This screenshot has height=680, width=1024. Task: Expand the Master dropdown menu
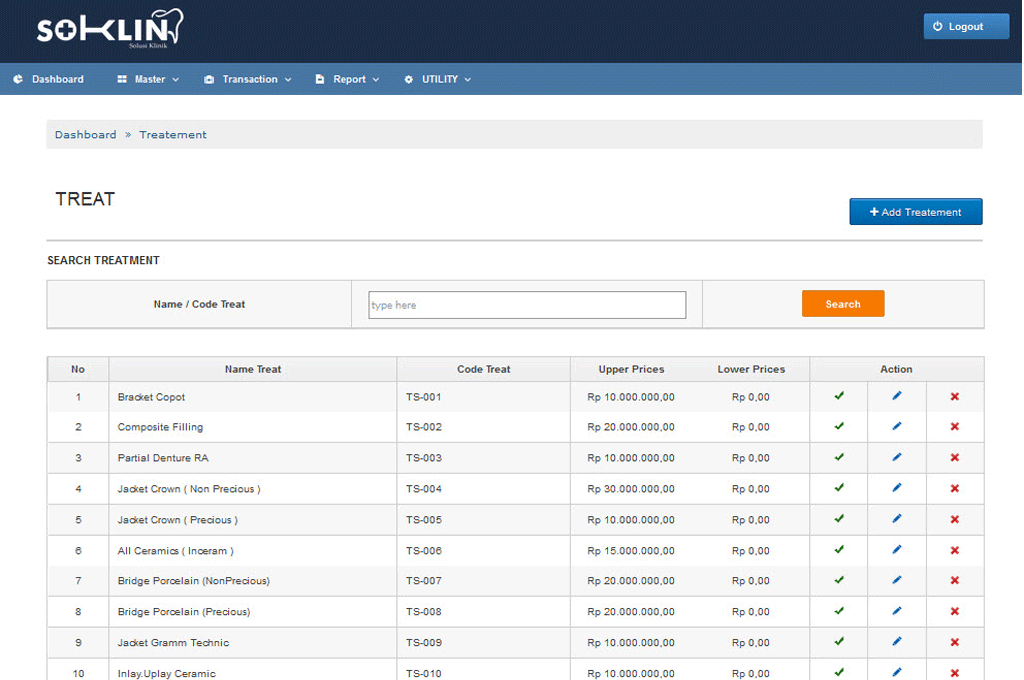pyautogui.click(x=148, y=79)
